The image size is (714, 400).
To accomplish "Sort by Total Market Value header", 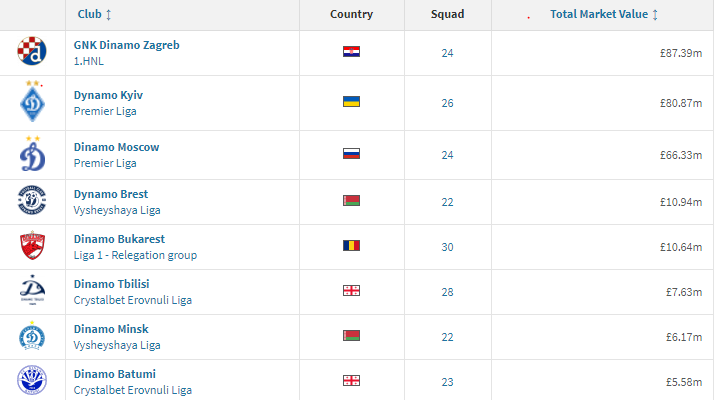I will click(604, 14).
